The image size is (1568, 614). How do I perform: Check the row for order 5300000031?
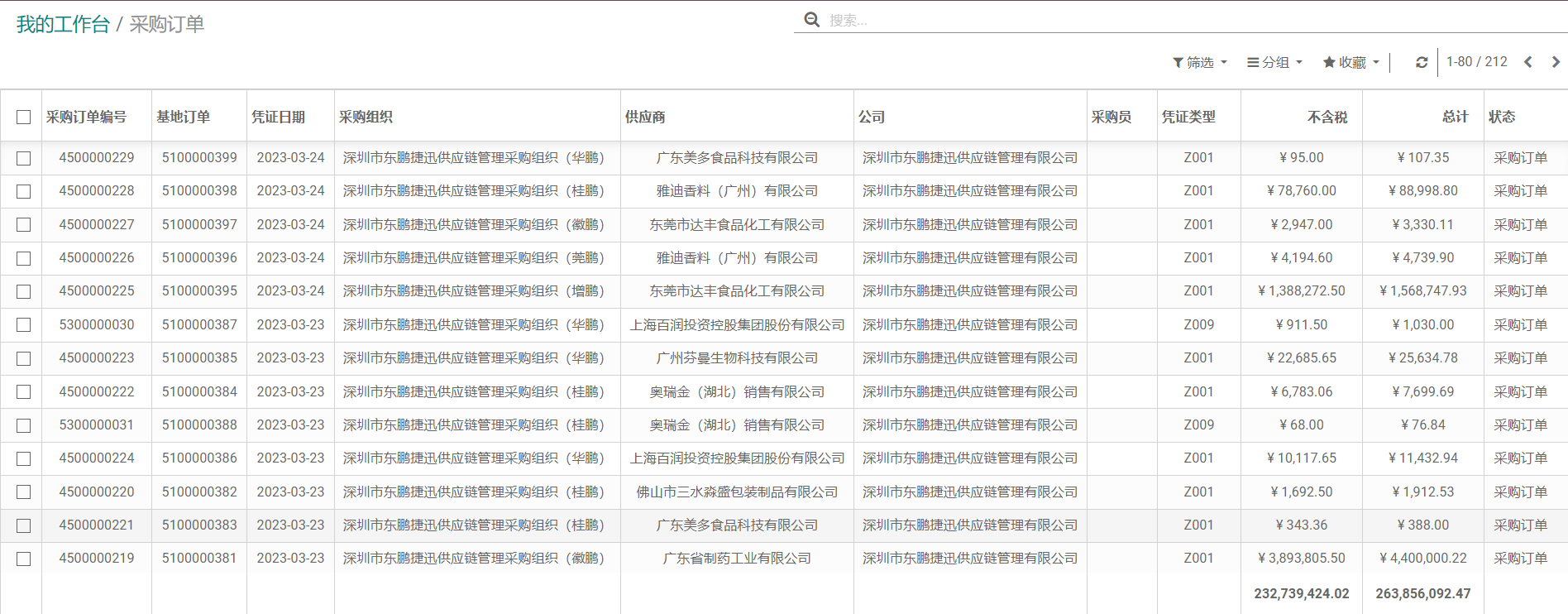24,425
